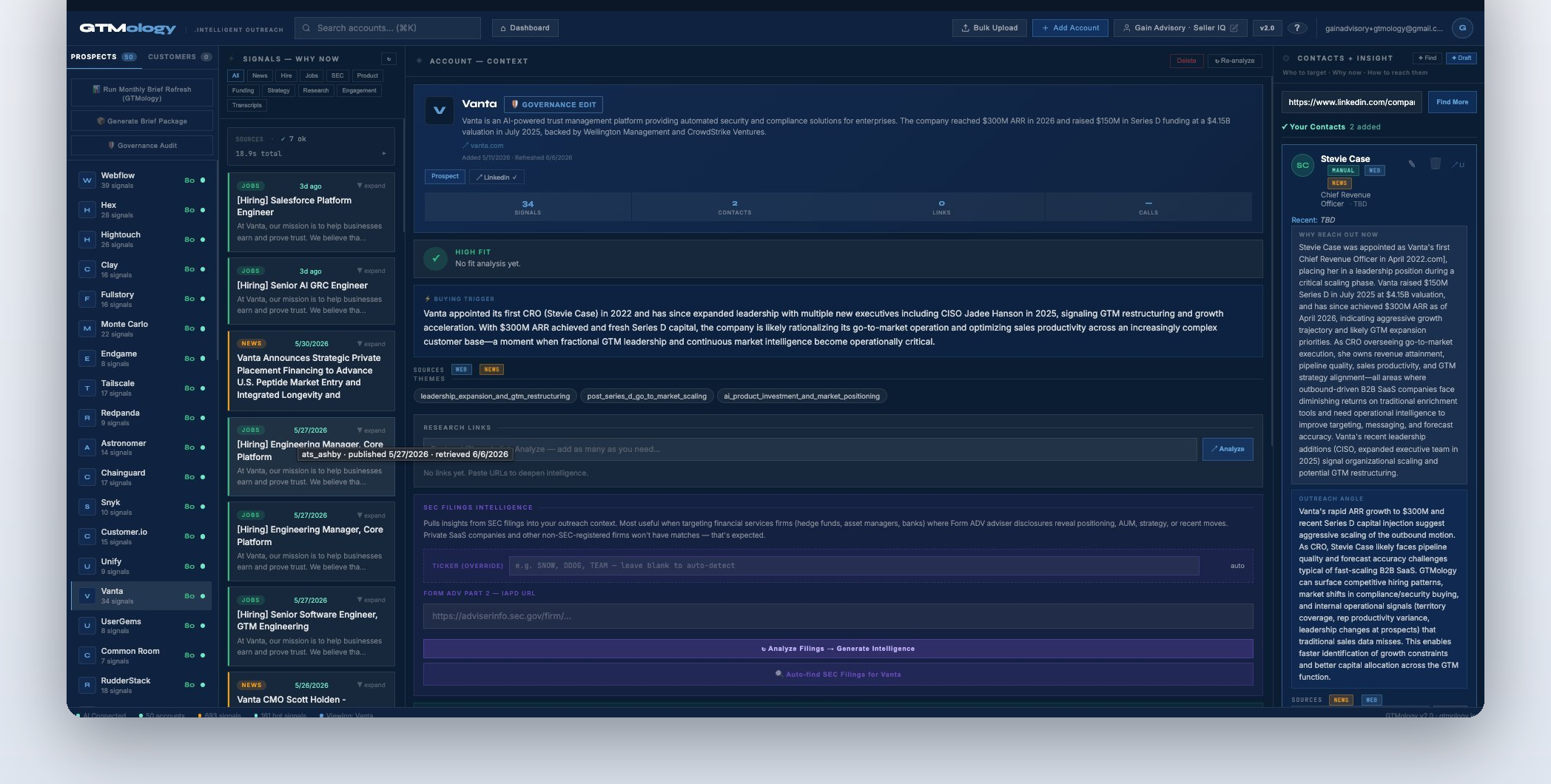Click the red Delete account button

pos(1186,61)
